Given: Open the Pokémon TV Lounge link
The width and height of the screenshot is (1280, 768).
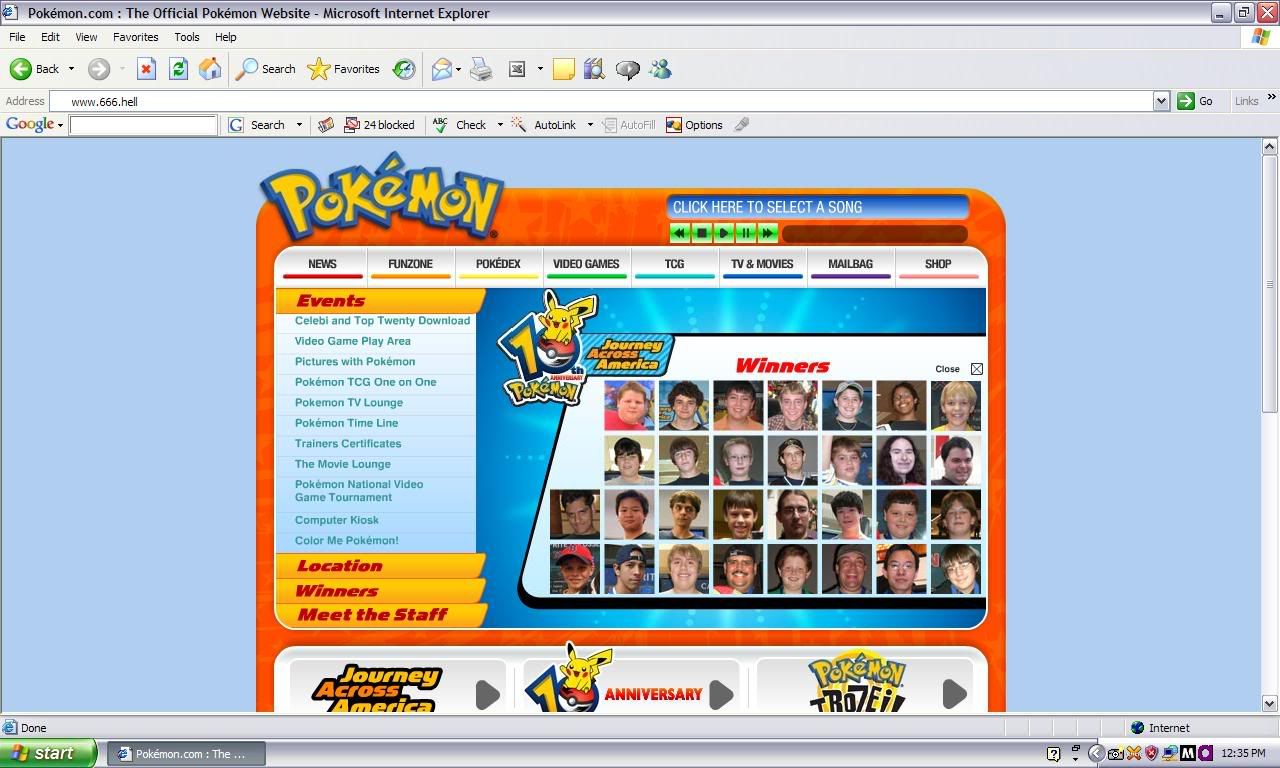Looking at the screenshot, I should coord(349,403).
